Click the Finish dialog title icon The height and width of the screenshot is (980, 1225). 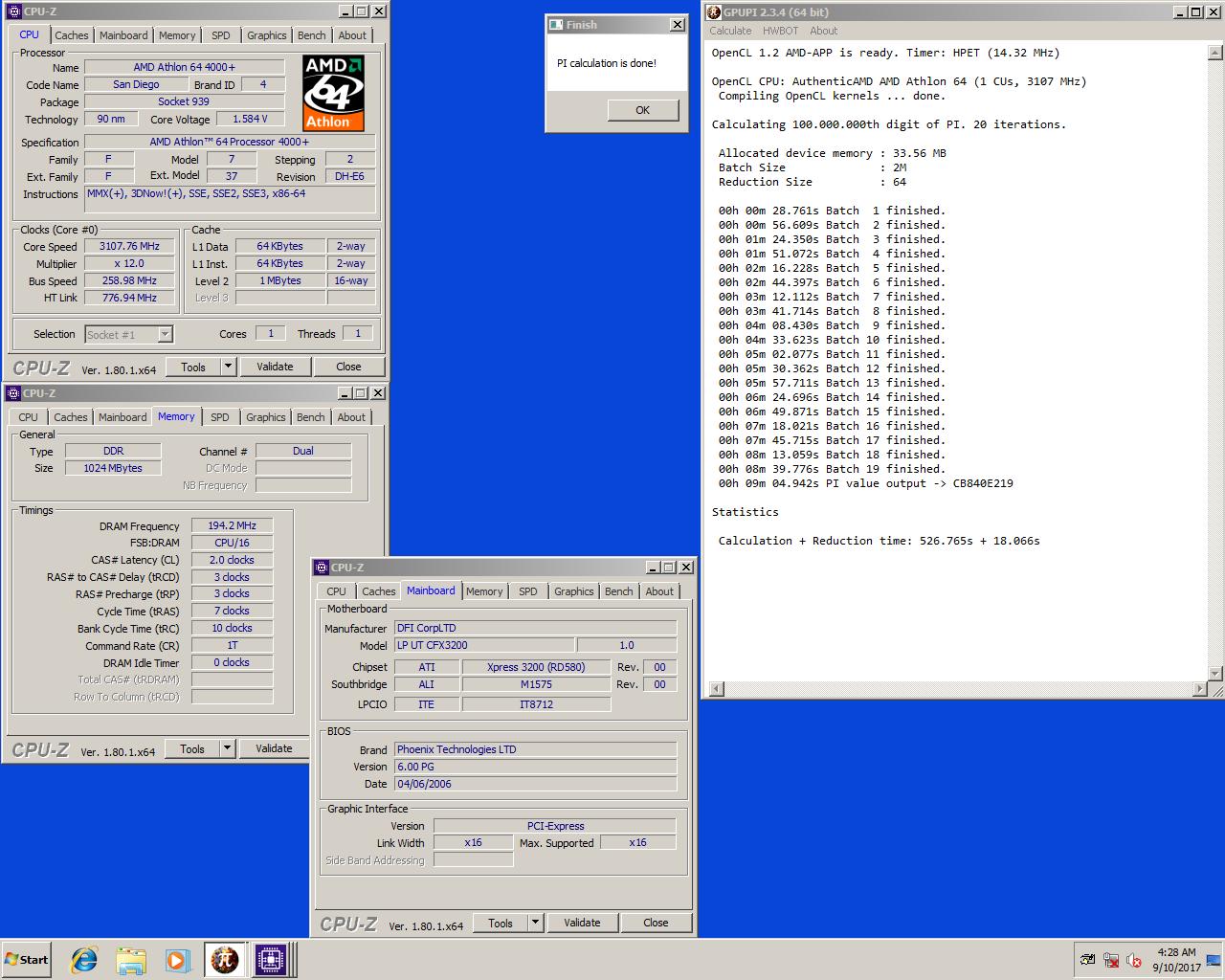click(x=556, y=25)
